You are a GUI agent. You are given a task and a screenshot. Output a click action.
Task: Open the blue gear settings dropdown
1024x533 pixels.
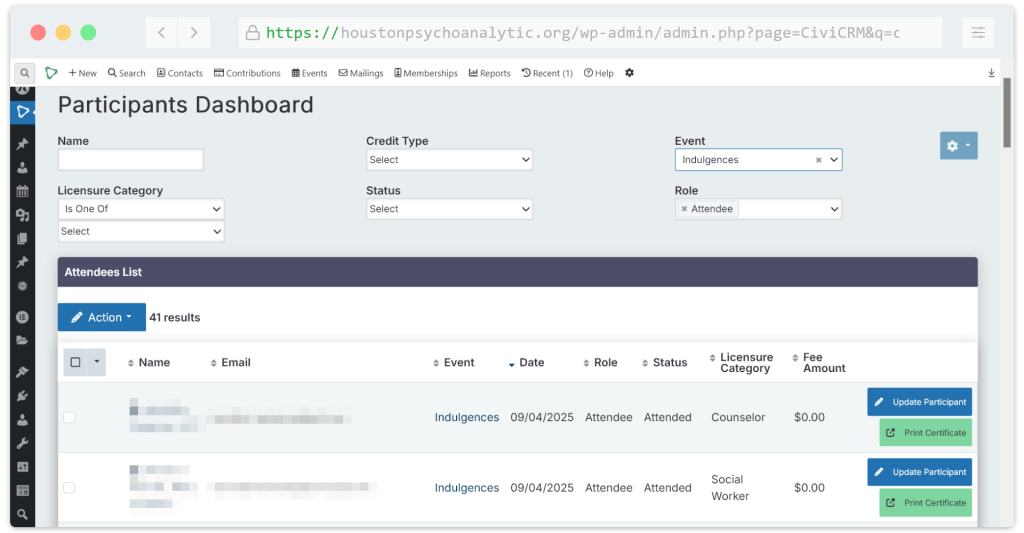pyautogui.click(x=959, y=146)
